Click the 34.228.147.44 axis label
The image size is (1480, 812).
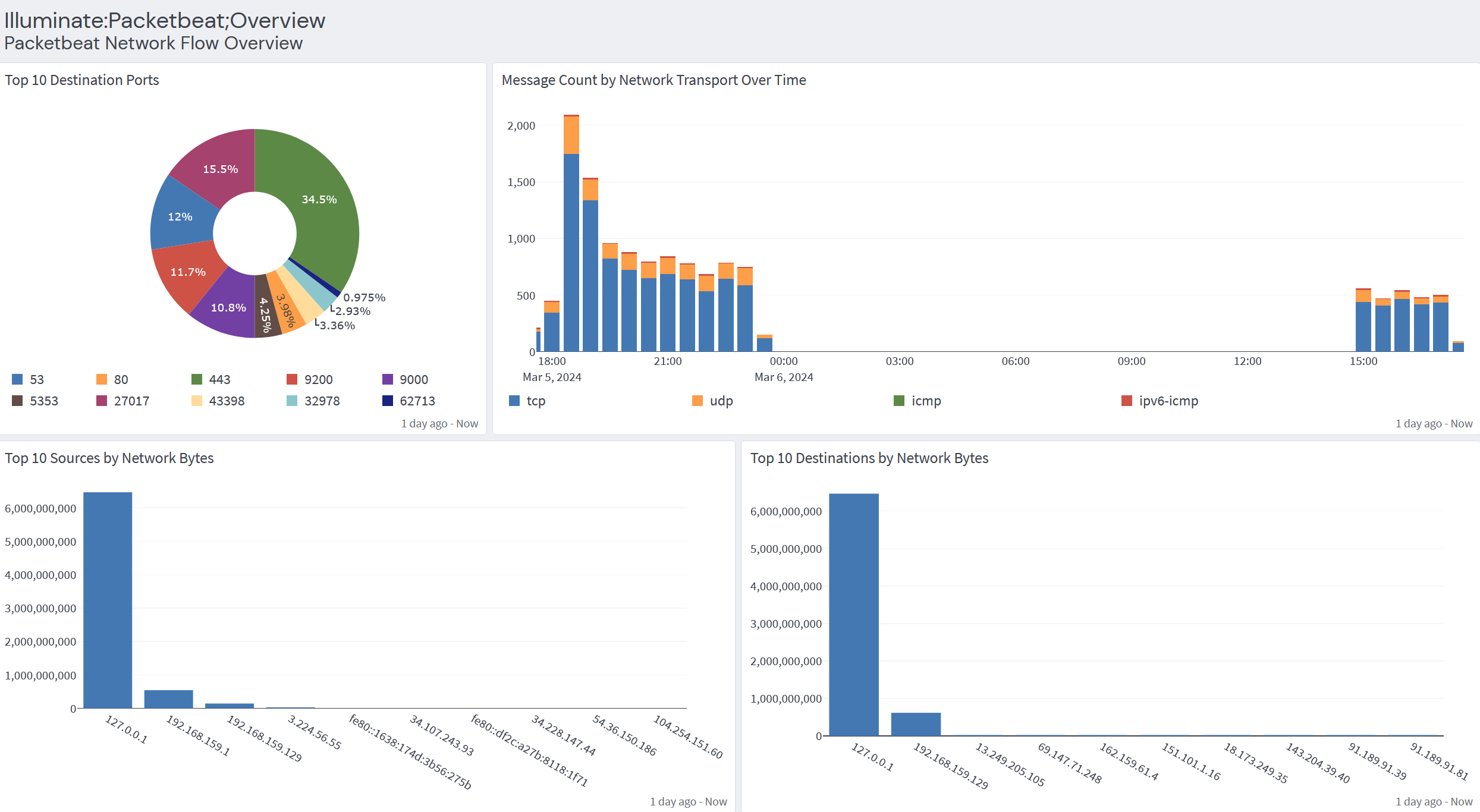tap(564, 735)
